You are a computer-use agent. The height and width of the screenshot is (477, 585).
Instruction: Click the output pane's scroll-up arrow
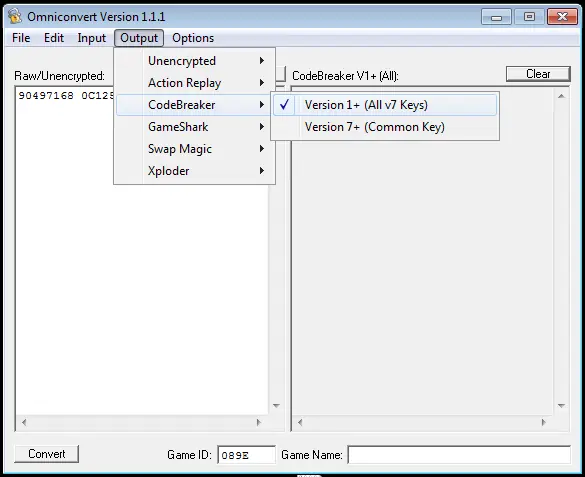pos(561,96)
